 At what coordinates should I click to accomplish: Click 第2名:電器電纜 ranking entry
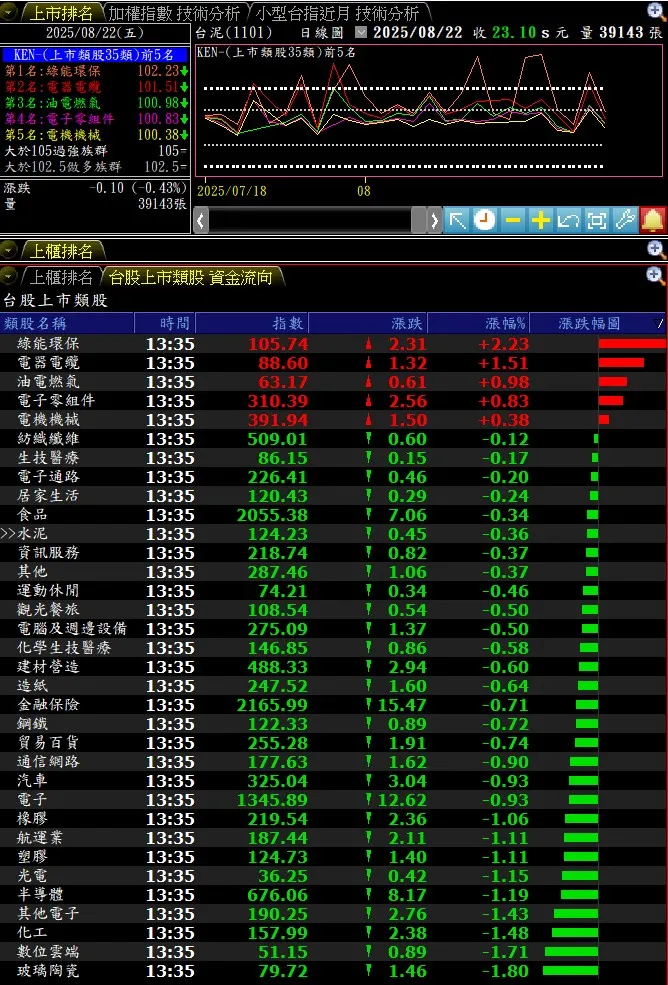(96, 87)
